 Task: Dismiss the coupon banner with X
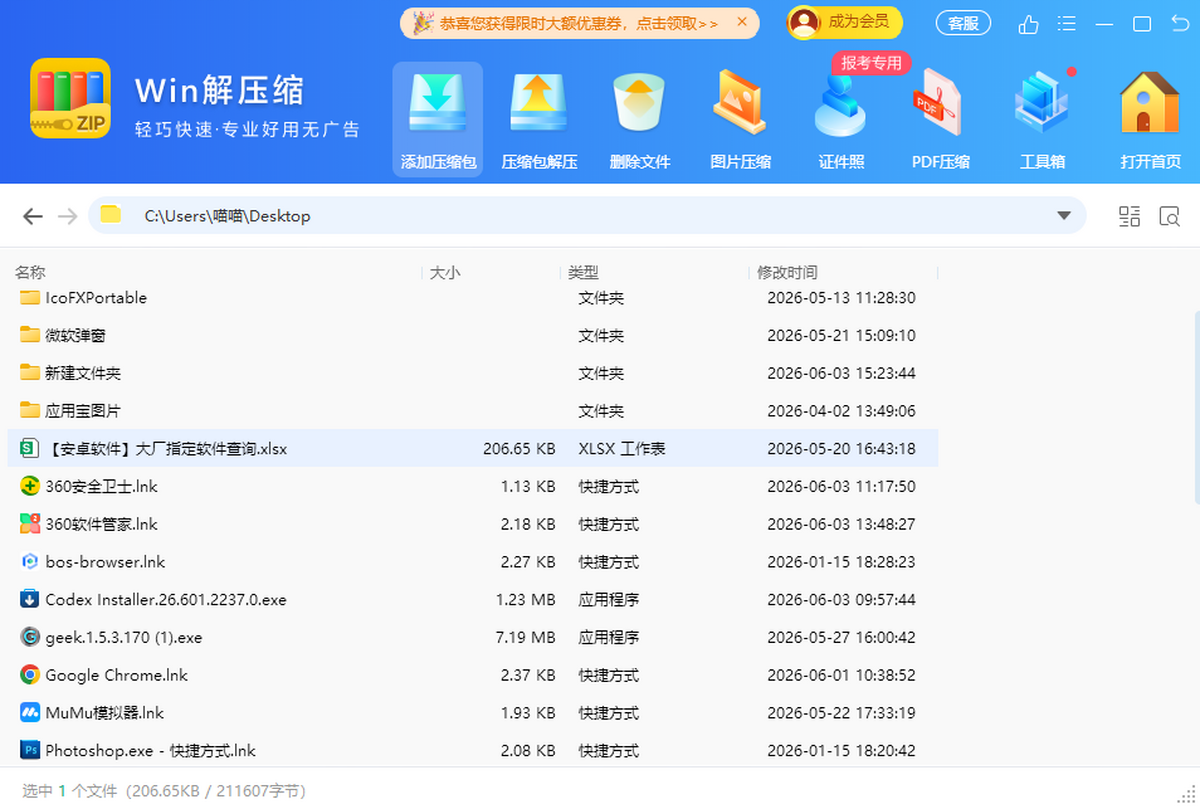click(741, 21)
